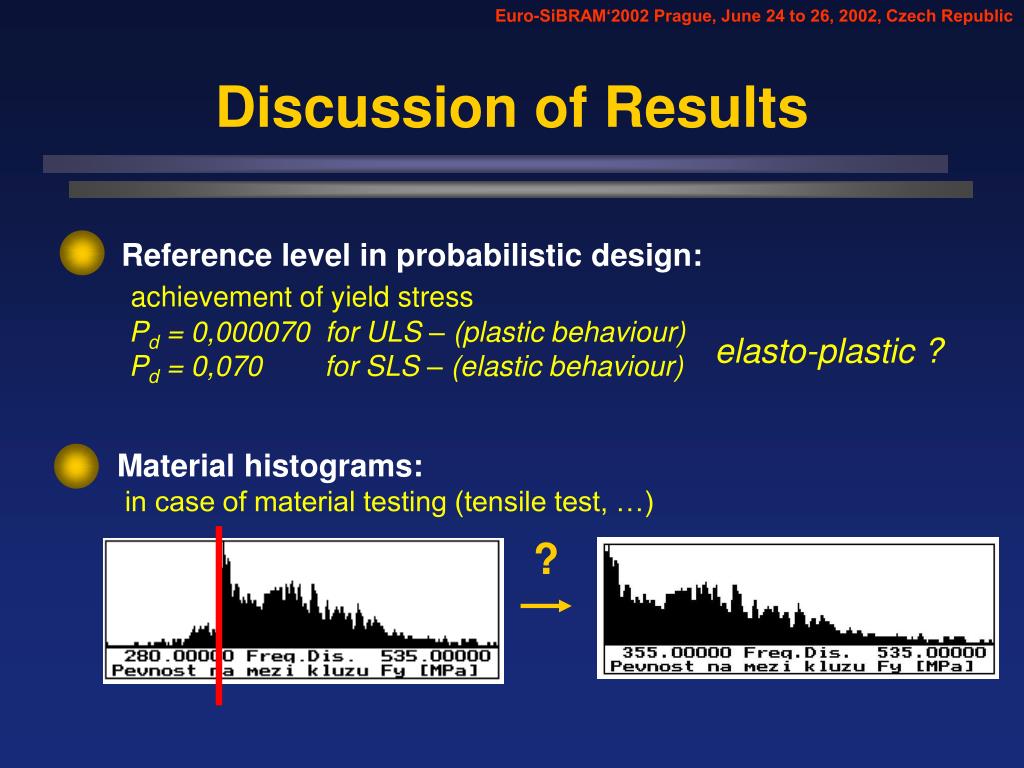This screenshot has width=1024, height=768.
Task: Click '280.00000' on the left histogram
Action: [x=179, y=656]
